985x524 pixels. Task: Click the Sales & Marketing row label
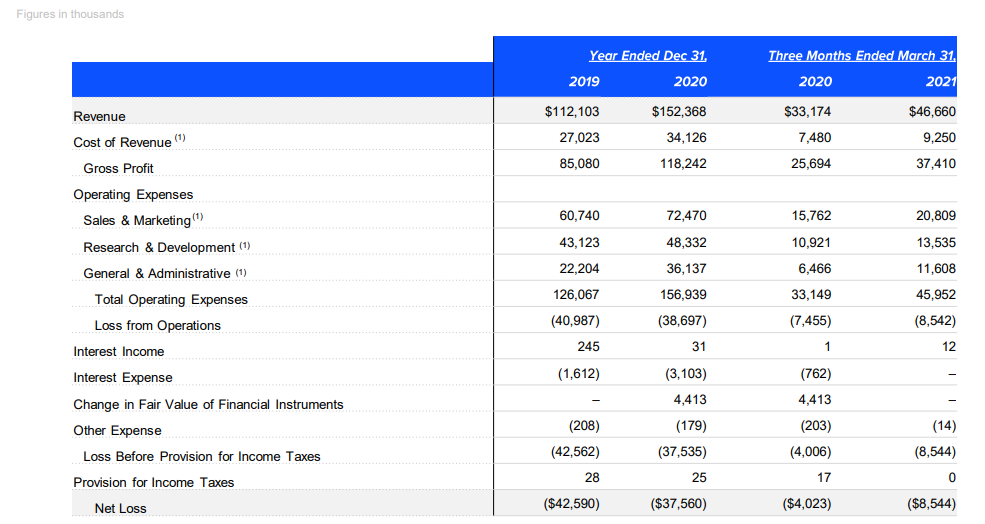point(136,221)
